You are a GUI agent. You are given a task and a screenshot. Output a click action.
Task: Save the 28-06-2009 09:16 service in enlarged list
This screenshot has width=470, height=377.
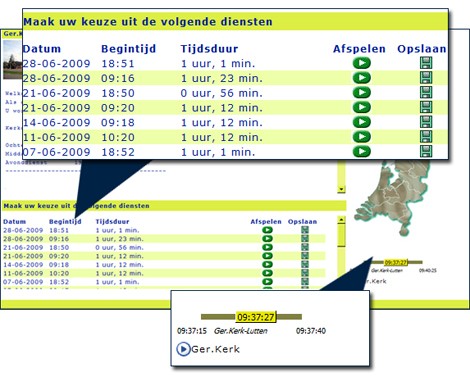[x=426, y=78]
